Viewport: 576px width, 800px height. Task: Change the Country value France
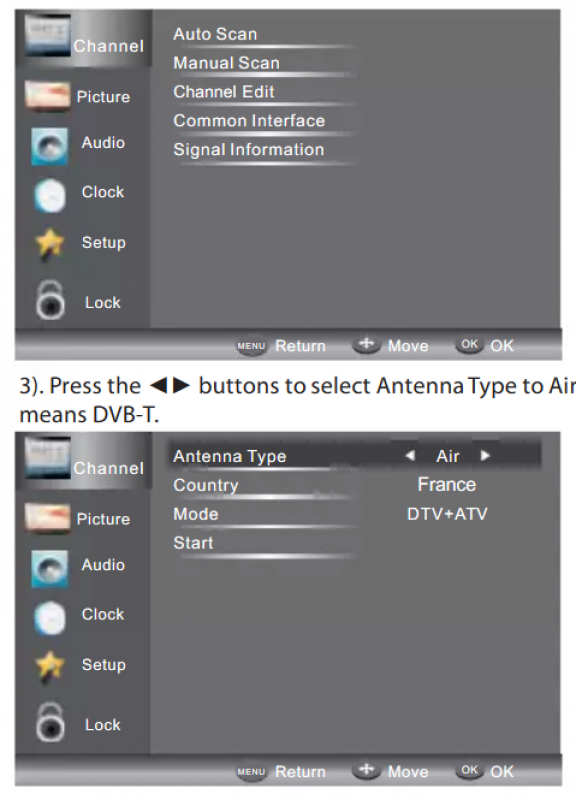click(446, 484)
